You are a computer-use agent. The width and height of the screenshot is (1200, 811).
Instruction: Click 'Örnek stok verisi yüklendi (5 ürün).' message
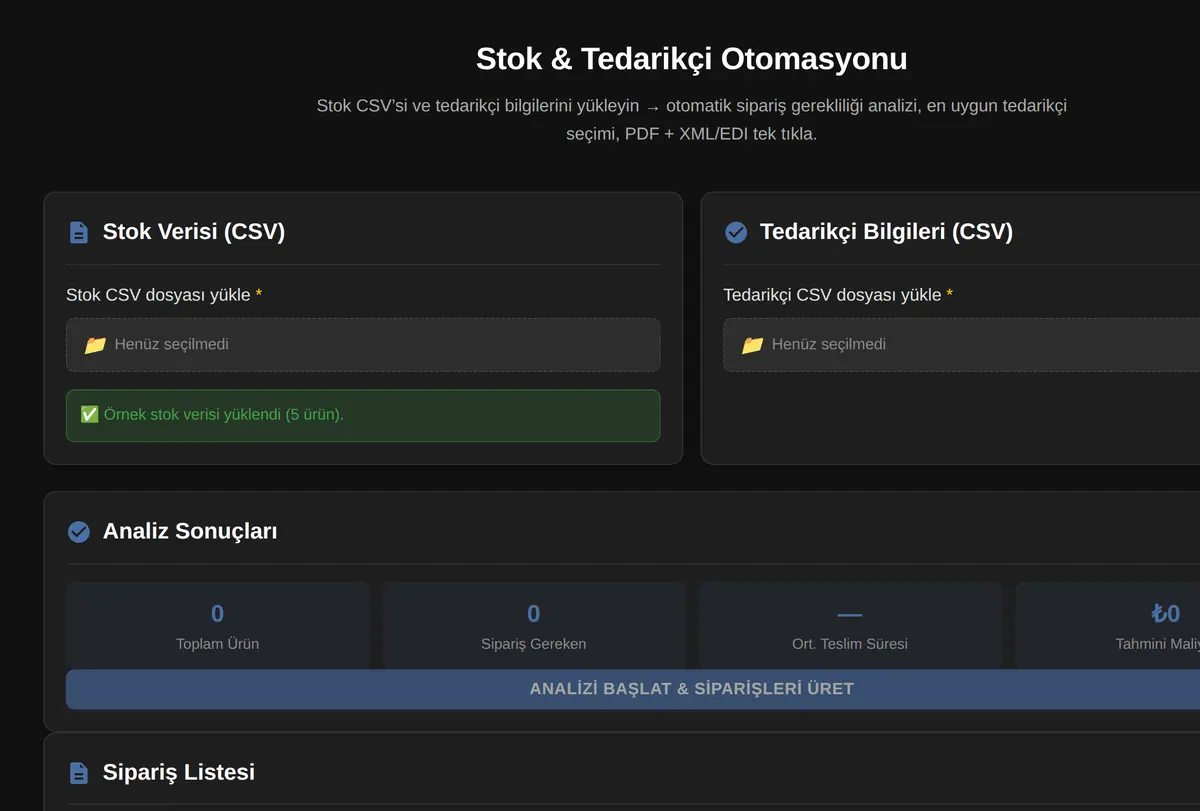click(363, 415)
